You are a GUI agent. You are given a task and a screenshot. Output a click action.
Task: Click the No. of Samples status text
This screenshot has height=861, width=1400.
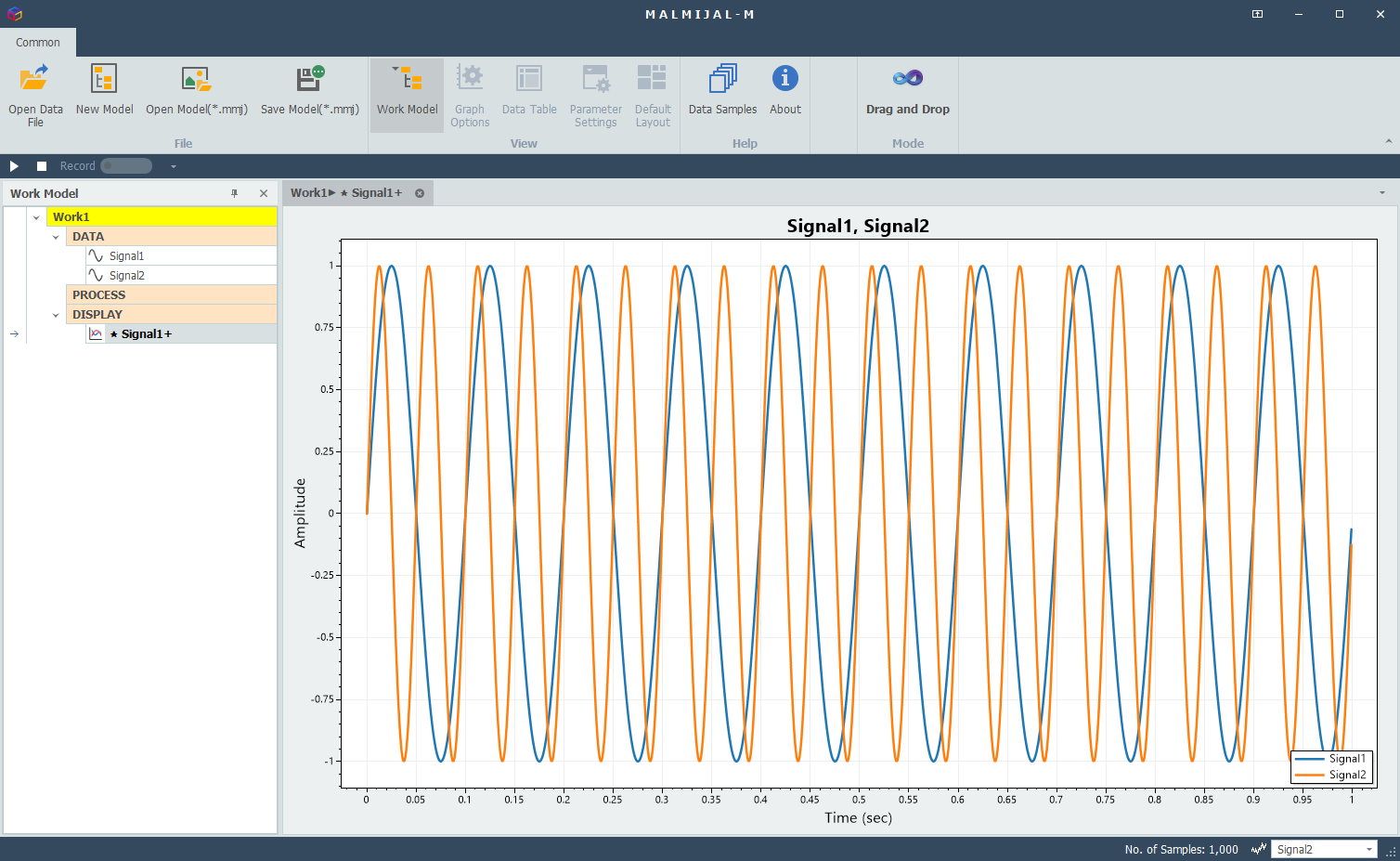[1181, 849]
